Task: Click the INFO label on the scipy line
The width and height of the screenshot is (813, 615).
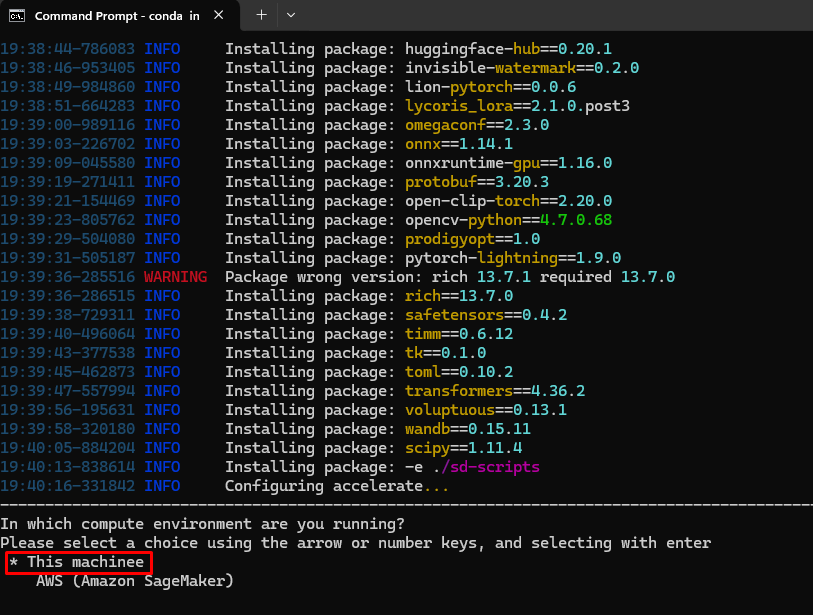Action: (x=162, y=448)
